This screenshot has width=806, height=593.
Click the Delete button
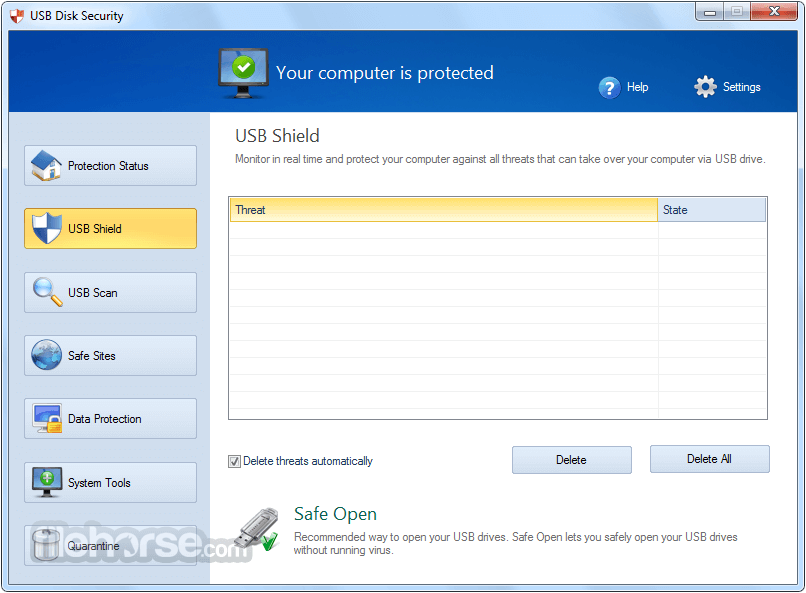(572, 460)
